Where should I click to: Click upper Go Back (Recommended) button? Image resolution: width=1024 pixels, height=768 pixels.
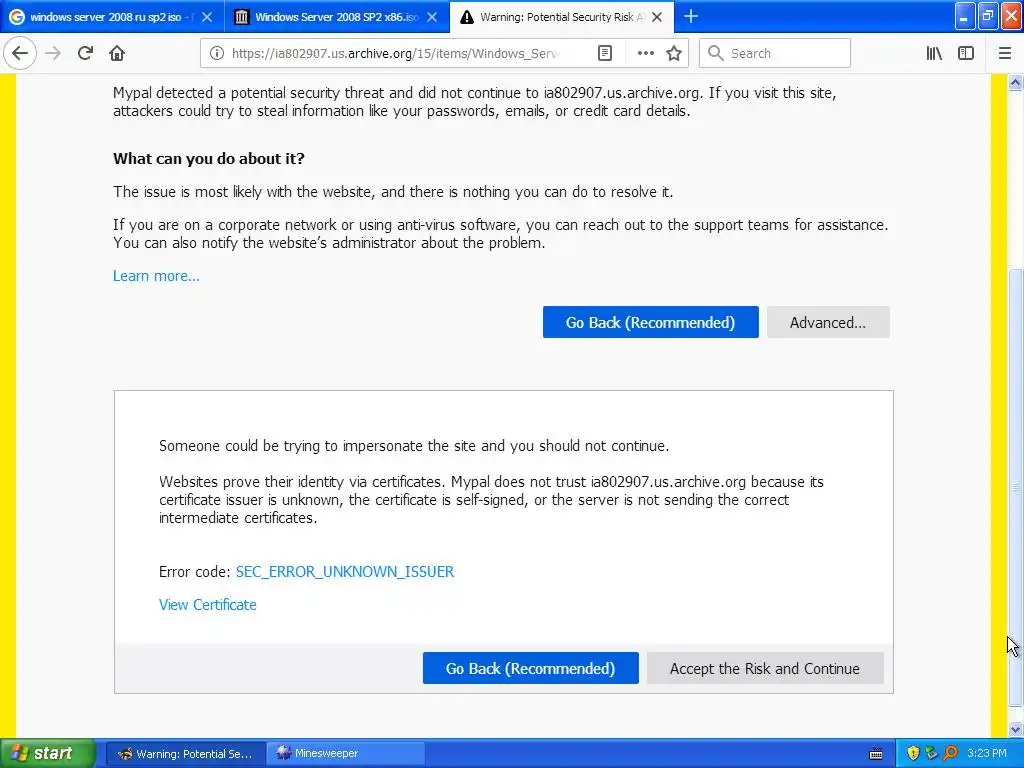coord(650,322)
